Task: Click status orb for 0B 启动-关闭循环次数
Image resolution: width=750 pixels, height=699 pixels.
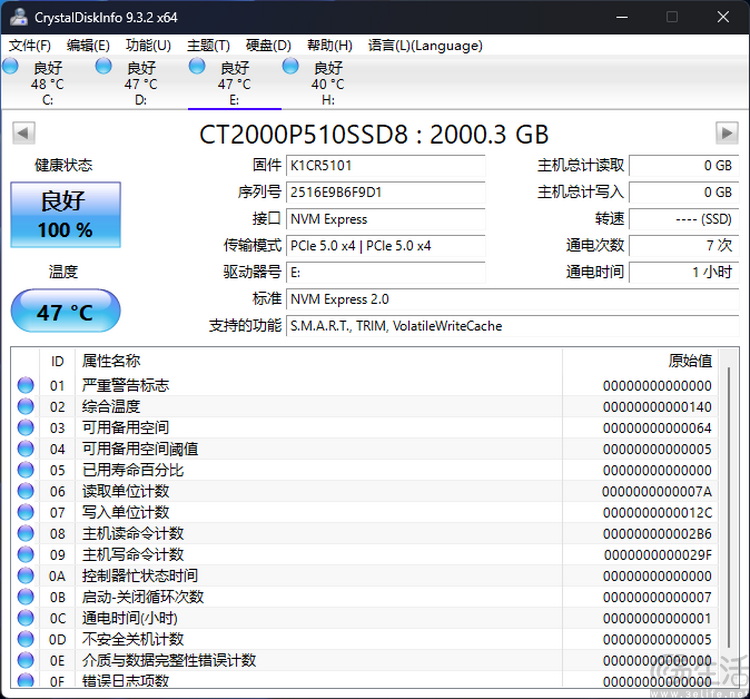Action: click(x=25, y=597)
